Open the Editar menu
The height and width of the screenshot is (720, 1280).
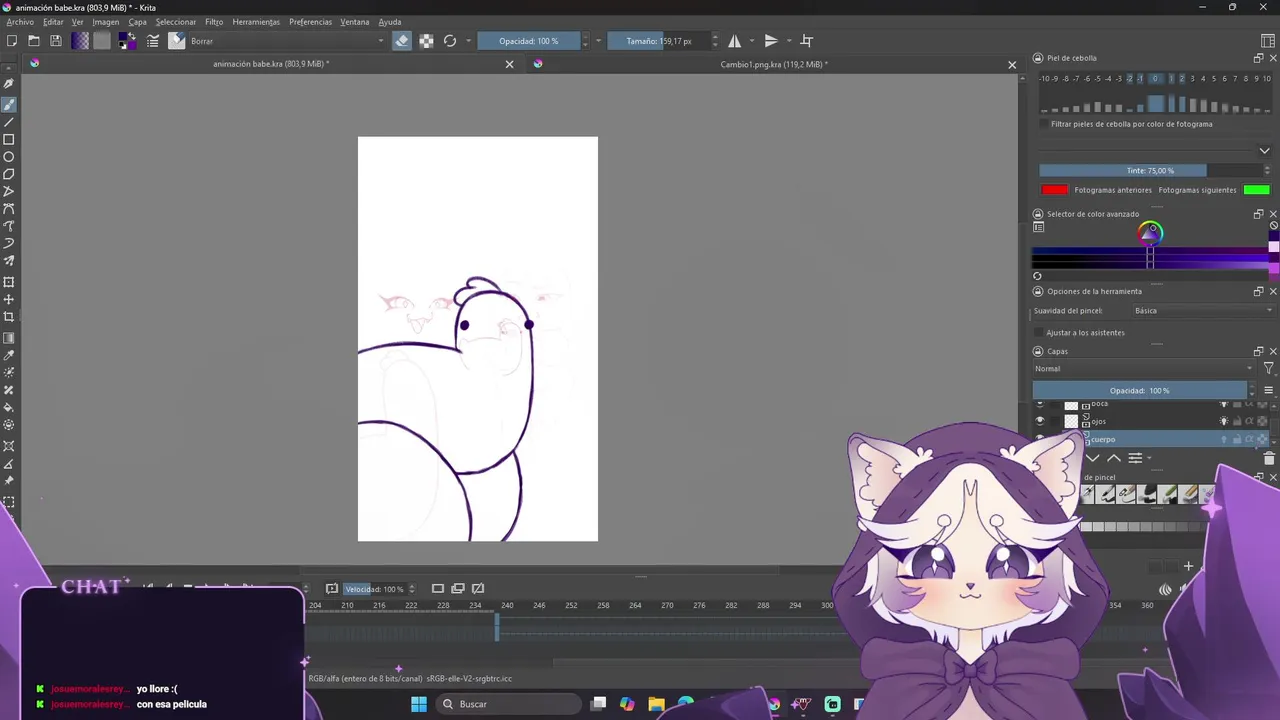coord(53,22)
